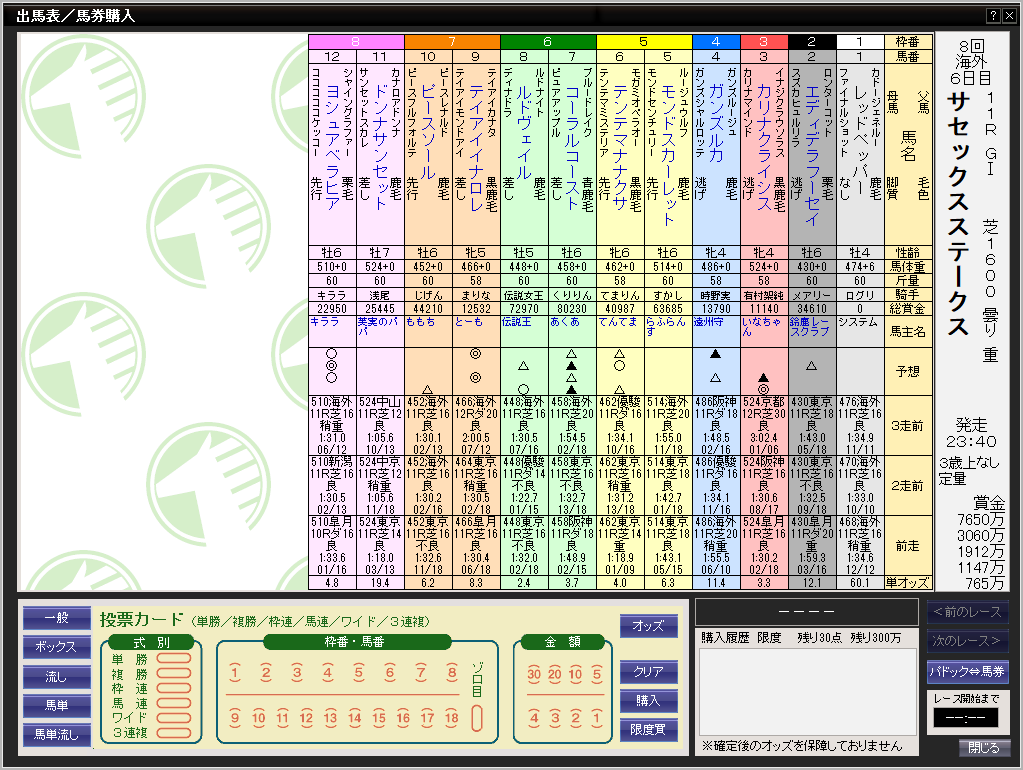
Task: Choose the 流し betting mode
Action: pos(56,677)
